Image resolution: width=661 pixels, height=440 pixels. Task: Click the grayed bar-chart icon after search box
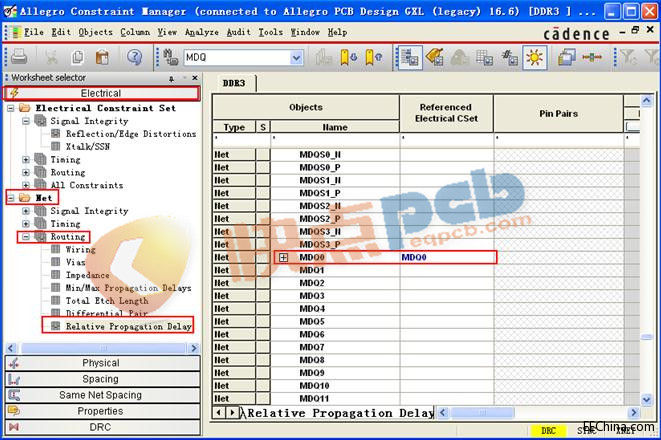click(324, 57)
